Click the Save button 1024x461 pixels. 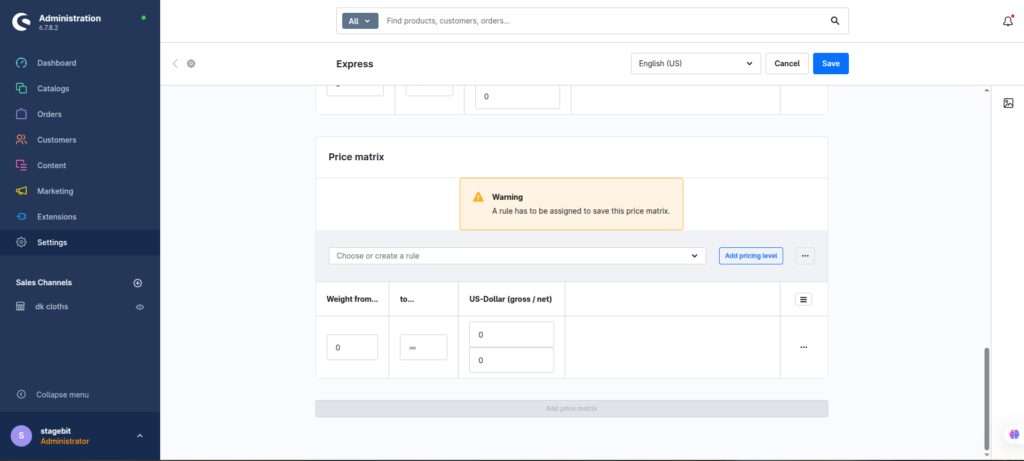click(x=831, y=63)
